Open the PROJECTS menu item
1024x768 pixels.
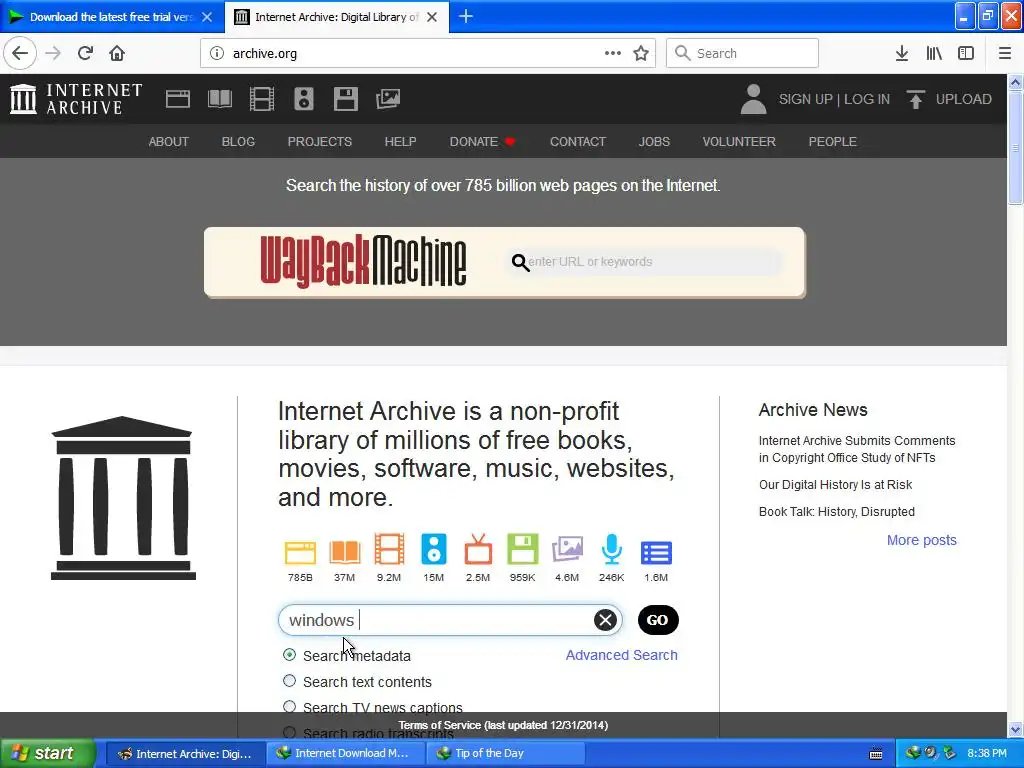(x=319, y=142)
